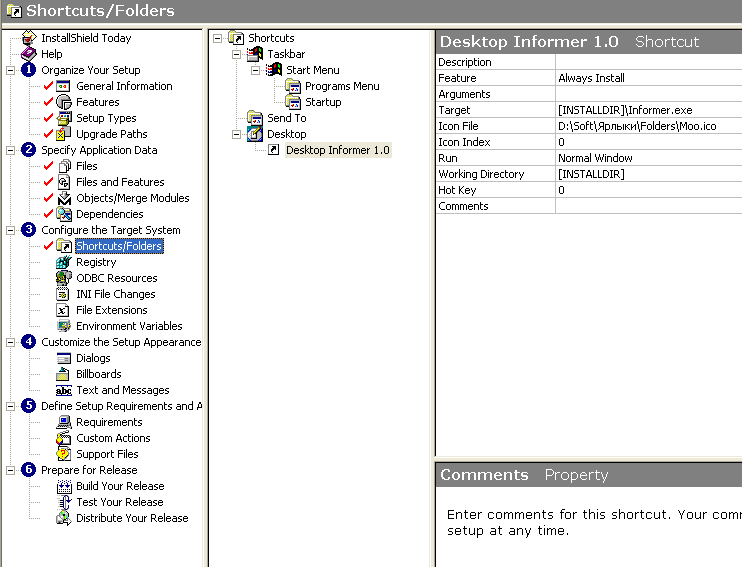The image size is (742, 567).
Task: Click the empty Comments value field
Action: [x=649, y=206]
